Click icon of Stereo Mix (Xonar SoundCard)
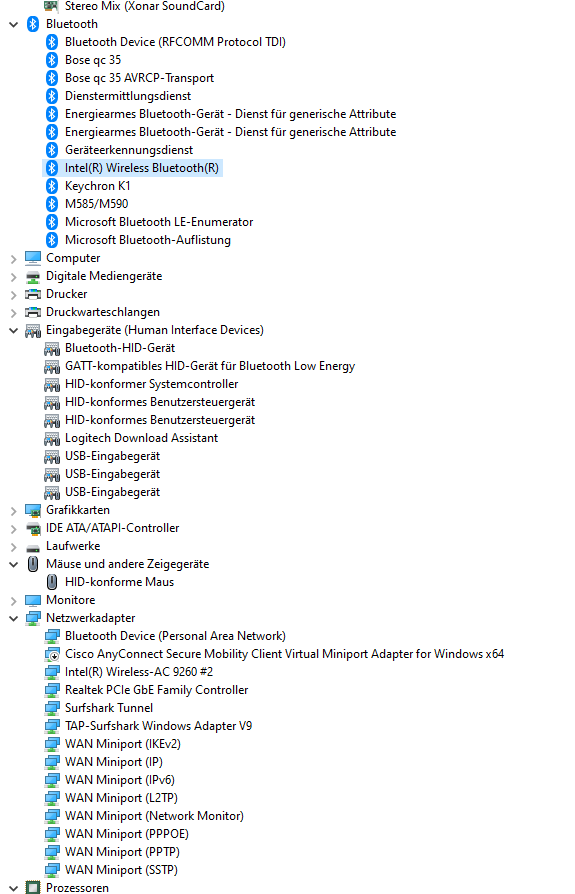The width and height of the screenshot is (575, 894). click(x=52, y=6)
